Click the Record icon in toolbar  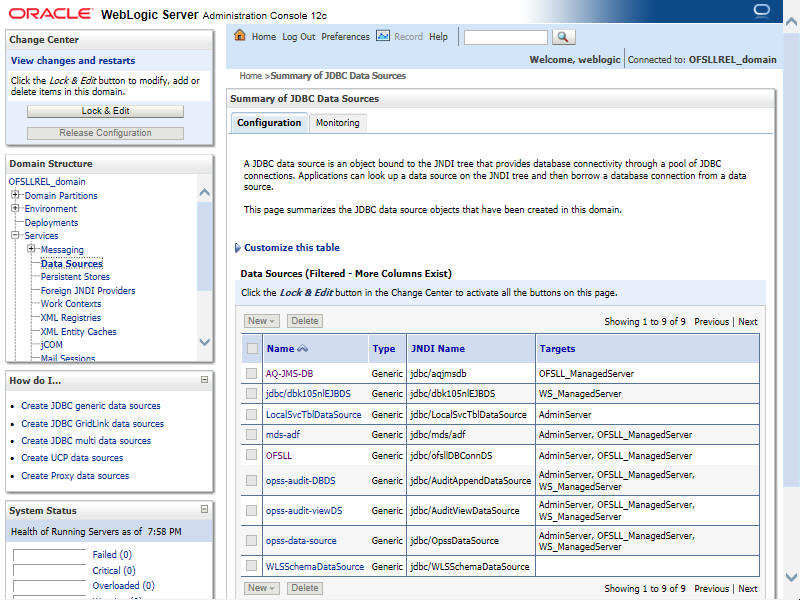pyautogui.click(x=383, y=36)
